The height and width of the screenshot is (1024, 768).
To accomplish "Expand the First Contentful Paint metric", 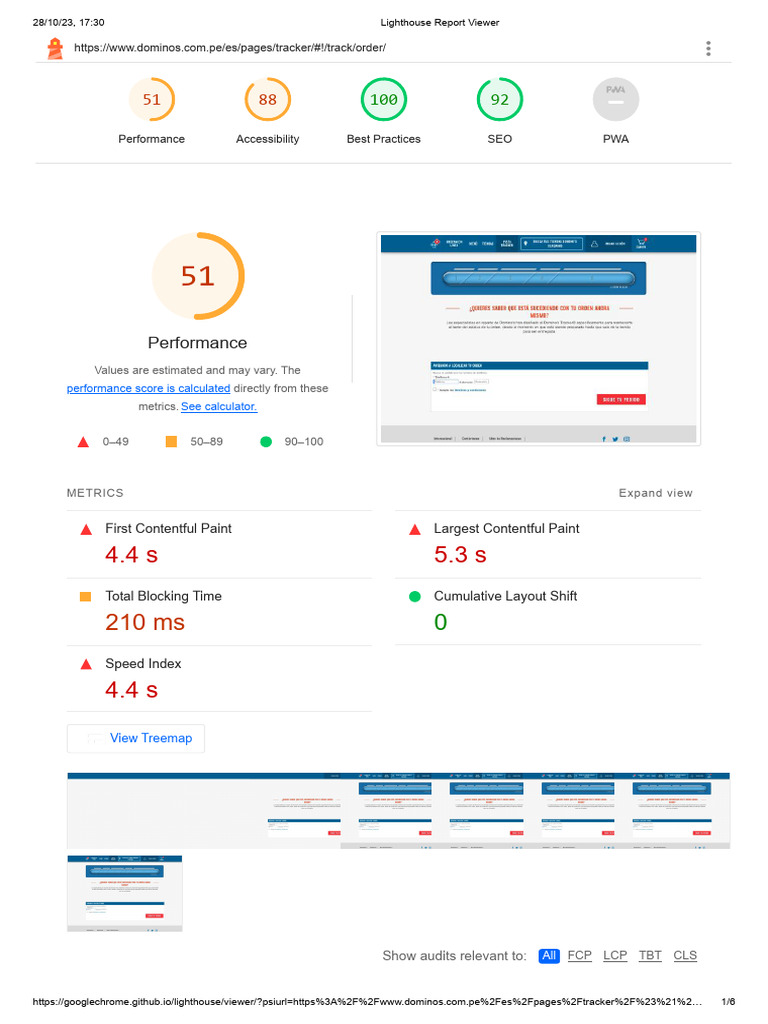I will point(219,544).
